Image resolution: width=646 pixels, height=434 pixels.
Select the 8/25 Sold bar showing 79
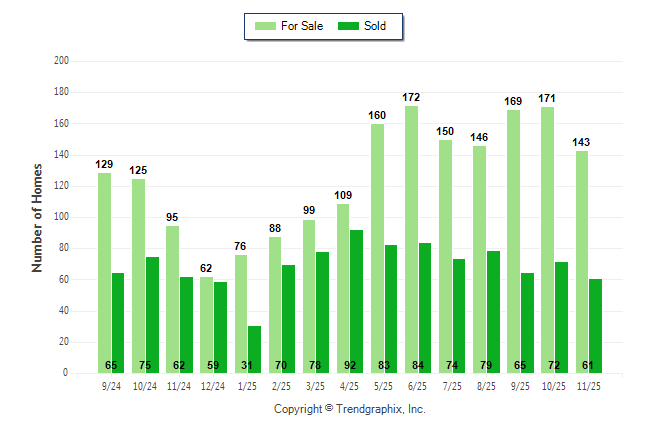pyautogui.click(x=493, y=311)
